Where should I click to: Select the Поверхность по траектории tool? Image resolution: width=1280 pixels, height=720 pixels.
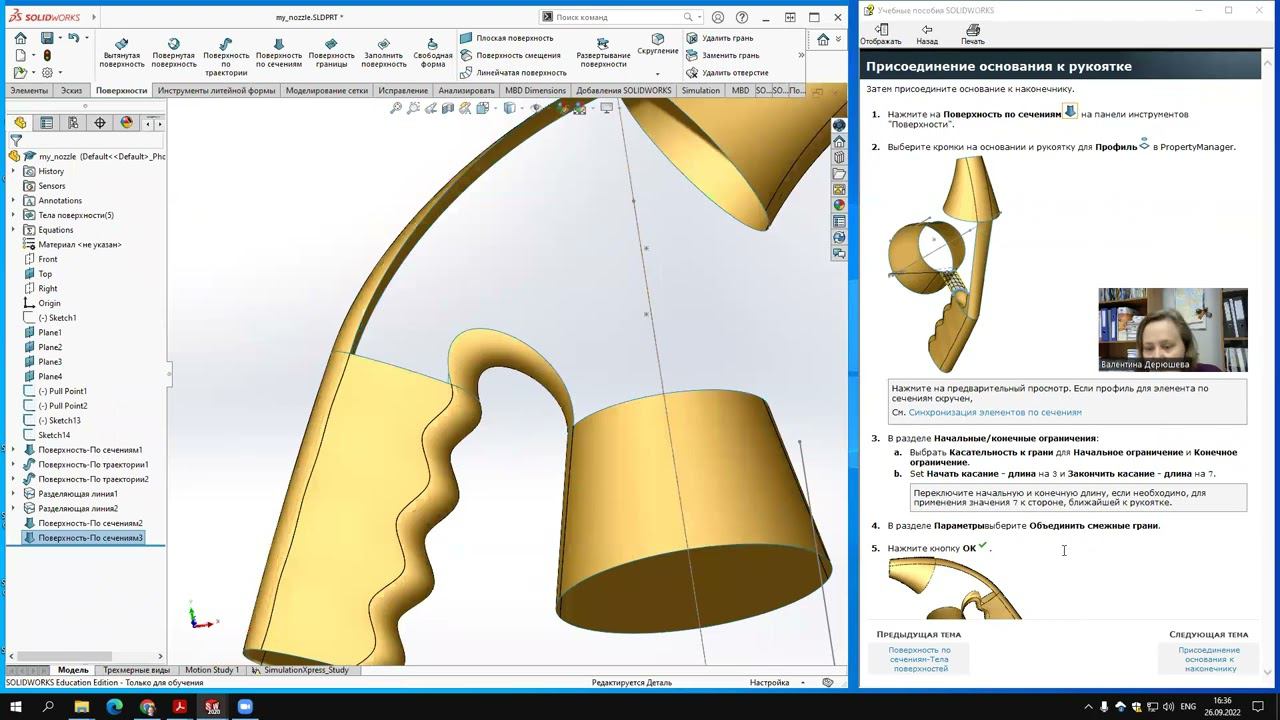click(x=226, y=57)
